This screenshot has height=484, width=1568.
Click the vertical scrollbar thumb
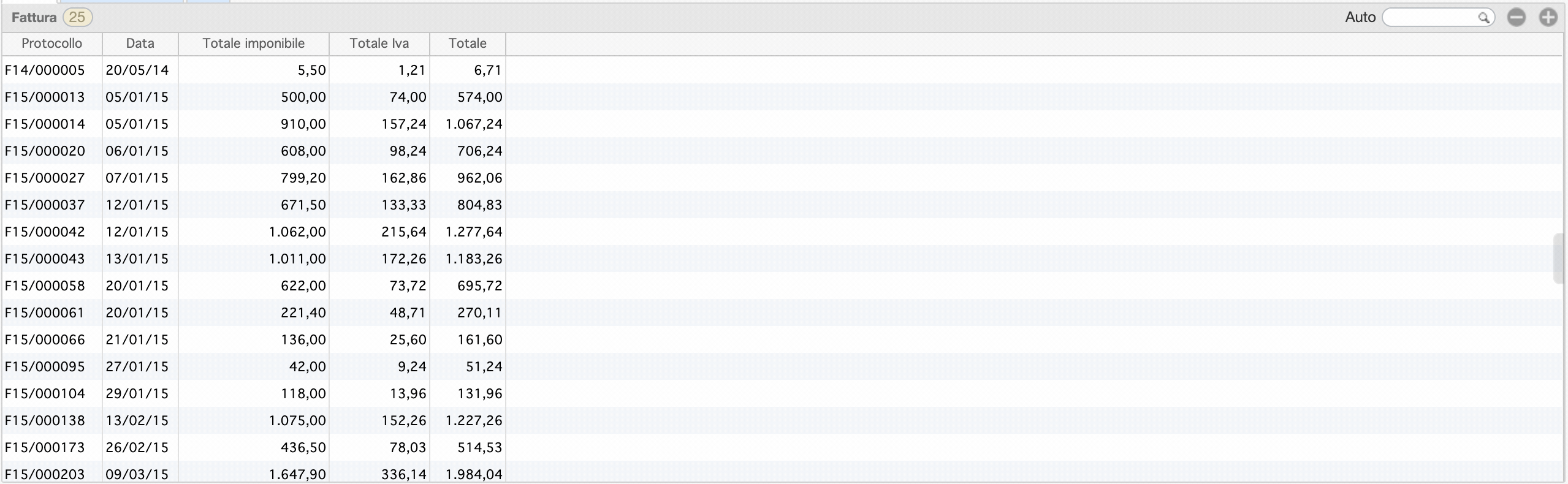[1560, 258]
